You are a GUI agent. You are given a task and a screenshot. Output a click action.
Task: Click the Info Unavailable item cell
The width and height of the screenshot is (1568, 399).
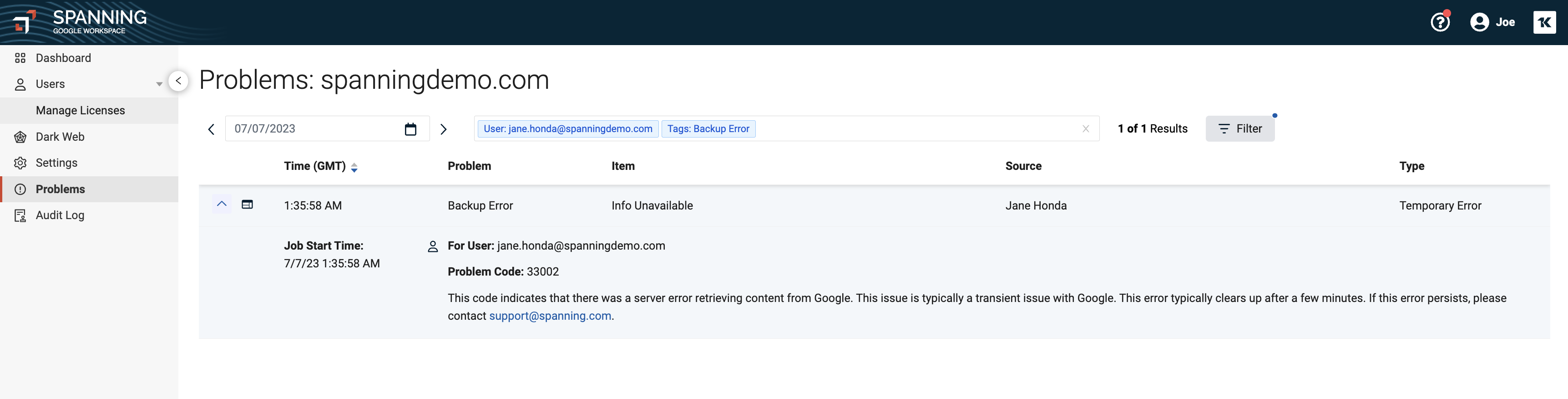pos(652,205)
